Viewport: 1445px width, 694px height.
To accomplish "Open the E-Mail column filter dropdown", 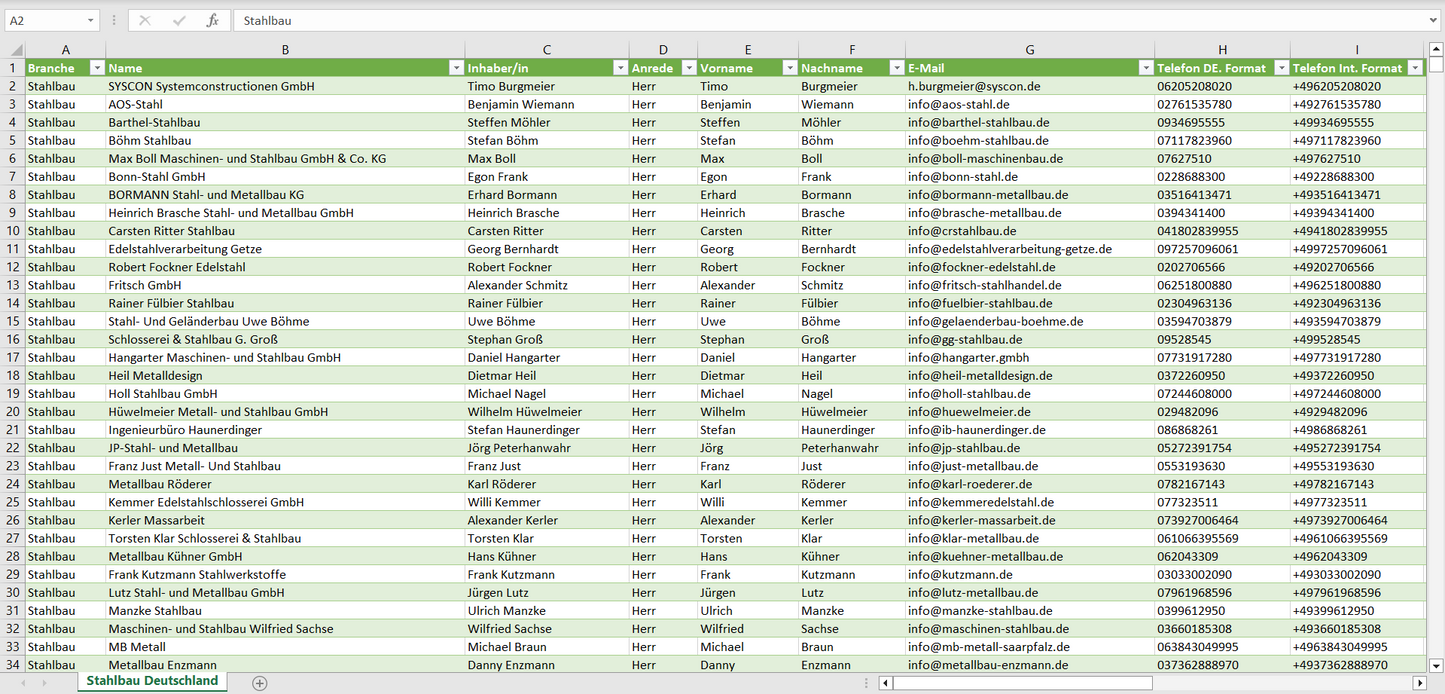I will 1145,68.
